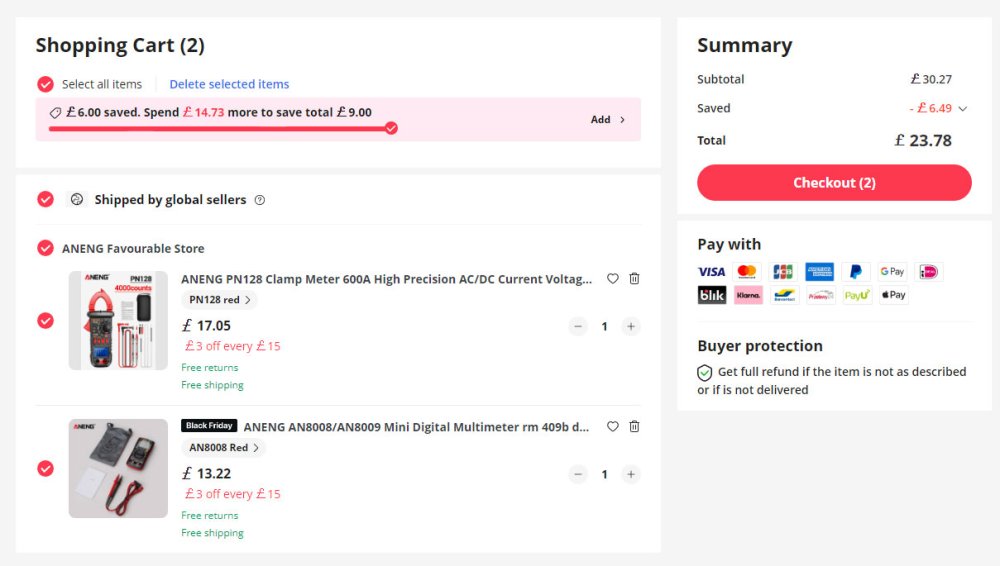Click the Checkout (2) button

pos(834,183)
